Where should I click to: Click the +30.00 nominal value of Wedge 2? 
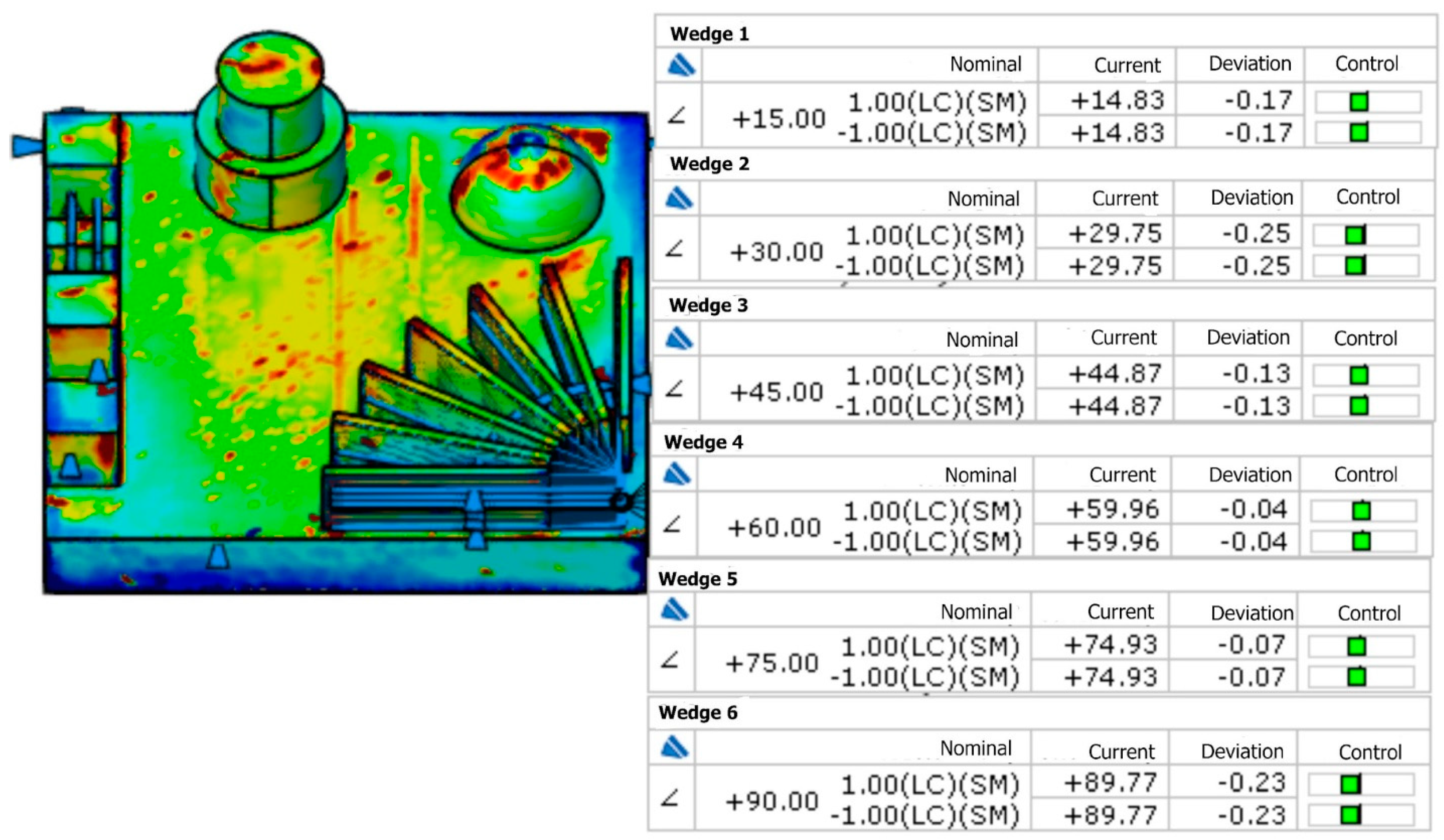pos(776,252)
